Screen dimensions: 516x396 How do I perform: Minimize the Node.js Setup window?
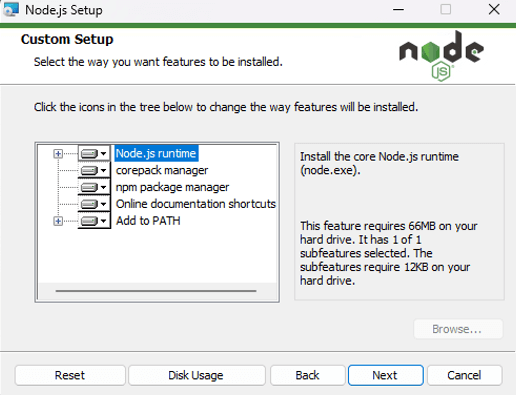(398, 10)
